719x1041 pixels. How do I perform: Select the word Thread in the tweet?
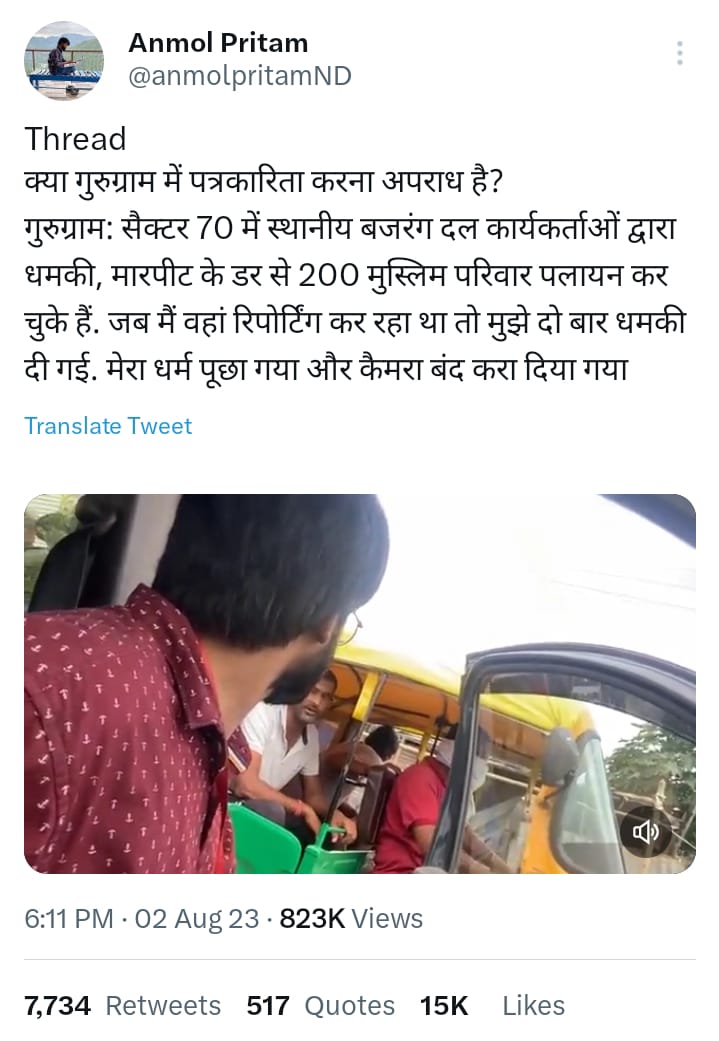[x=75, y=139]
